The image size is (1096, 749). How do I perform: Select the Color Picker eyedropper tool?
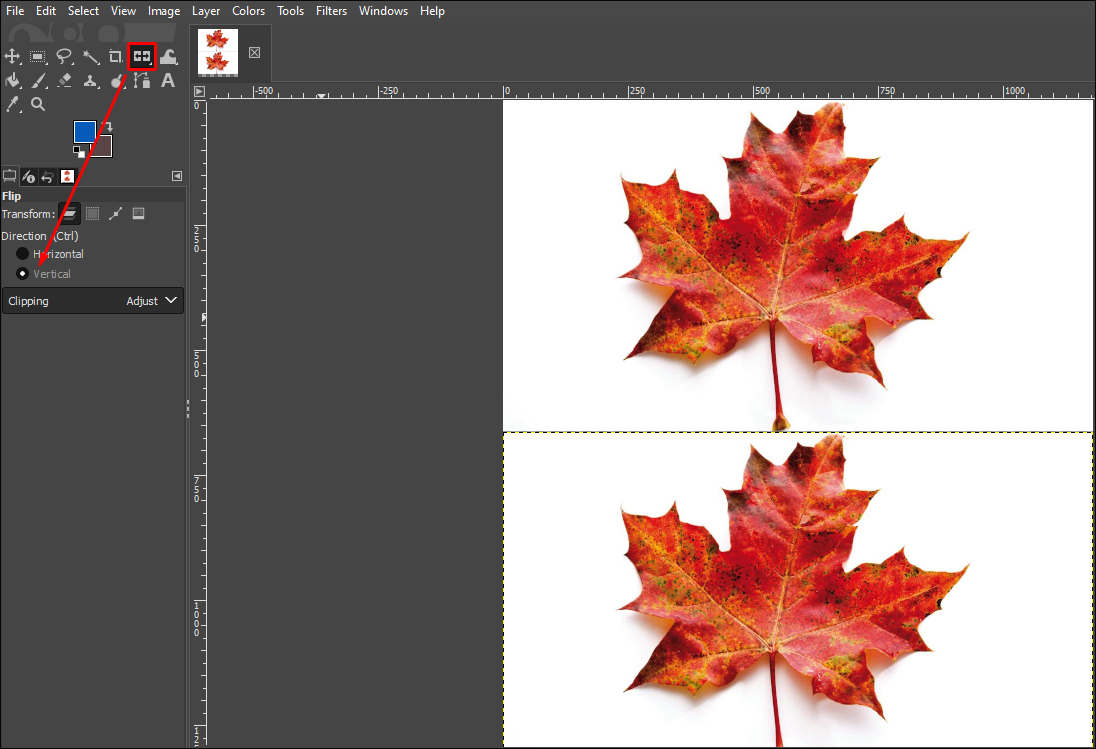pyautogui.click(x=13, y=104)
